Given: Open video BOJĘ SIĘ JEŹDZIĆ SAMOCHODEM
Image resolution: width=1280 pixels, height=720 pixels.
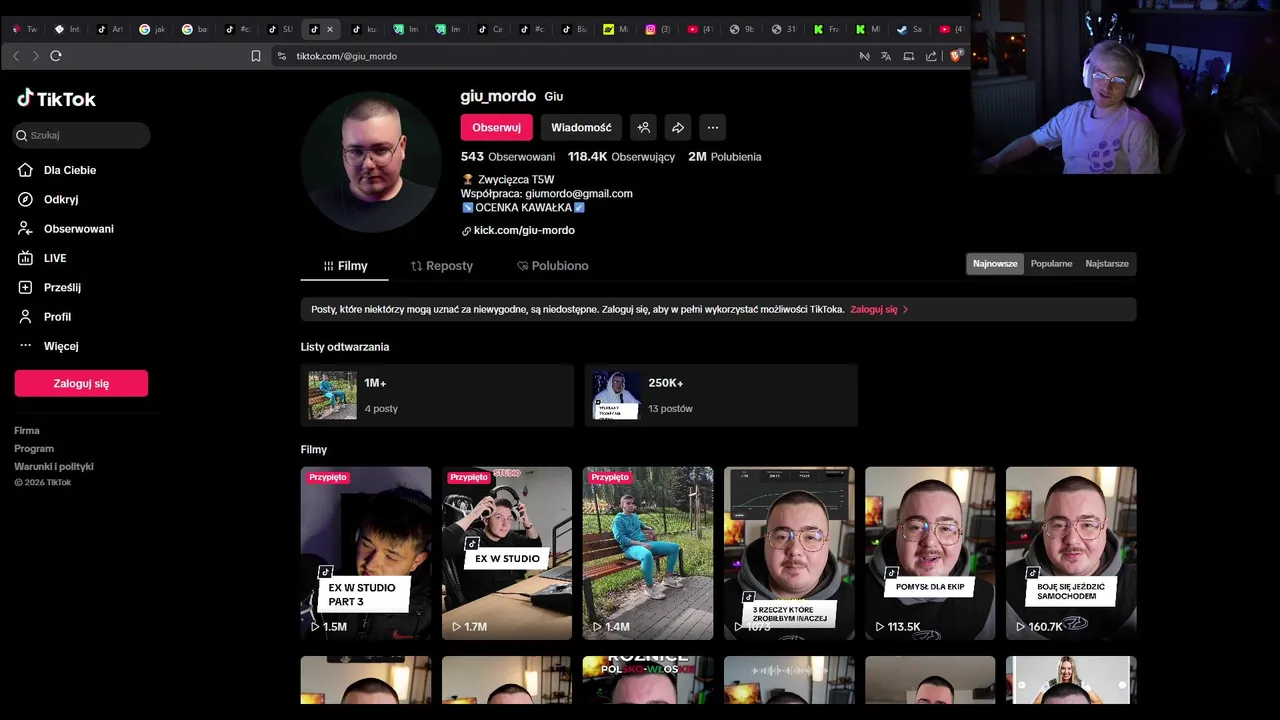Looking at the screenshot, I should [x=1071, y=553].
